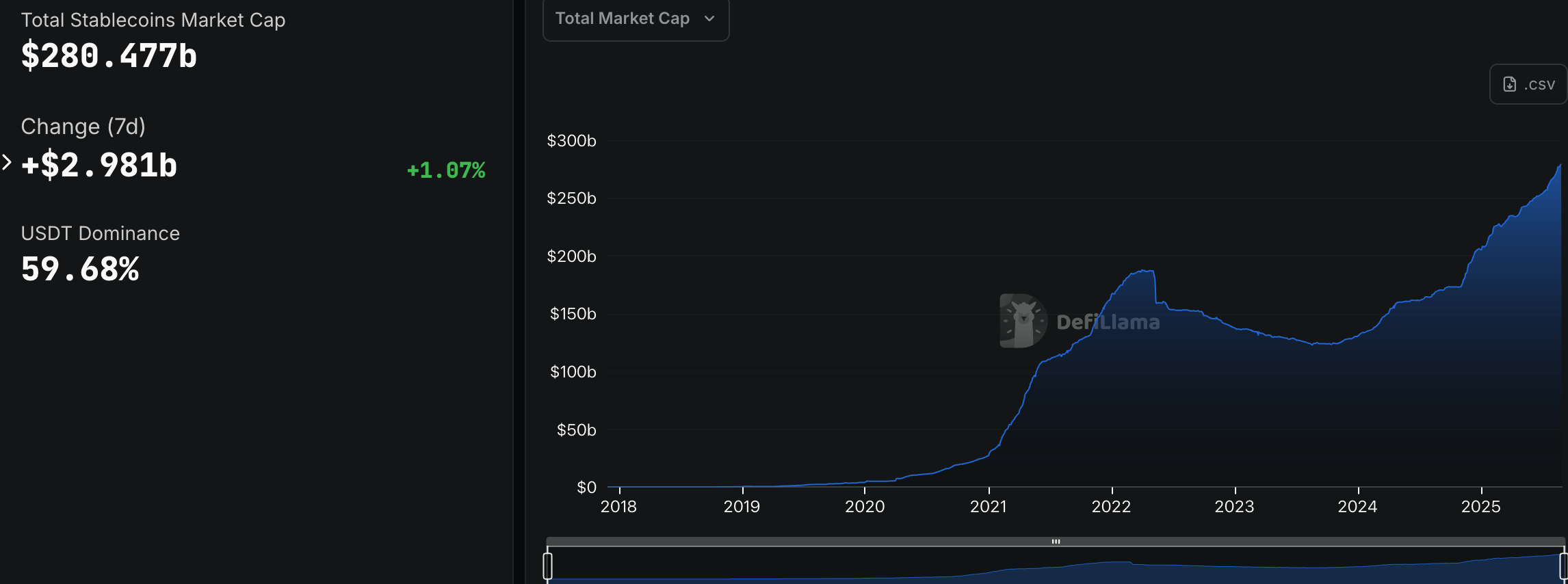Screen dimensions: 1568x584
Task: Select the 2023 label on the x-axis
Action: 1234,507
